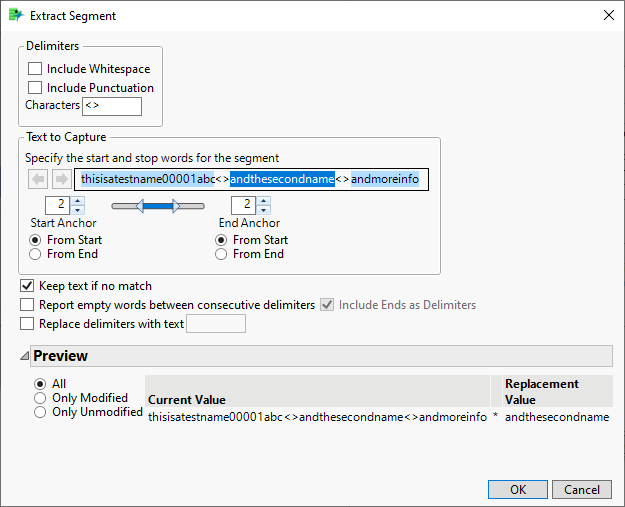Enable Replace delimiters with text option
The width and height of the screenshot is (625, 507).
tap(27, 324)
